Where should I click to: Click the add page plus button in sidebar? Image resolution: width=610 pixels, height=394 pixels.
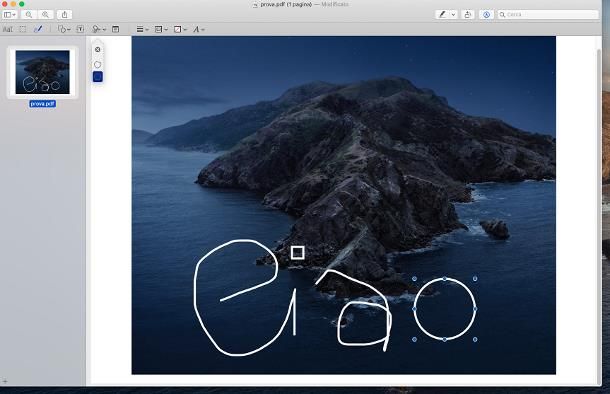tap(5, 381)
